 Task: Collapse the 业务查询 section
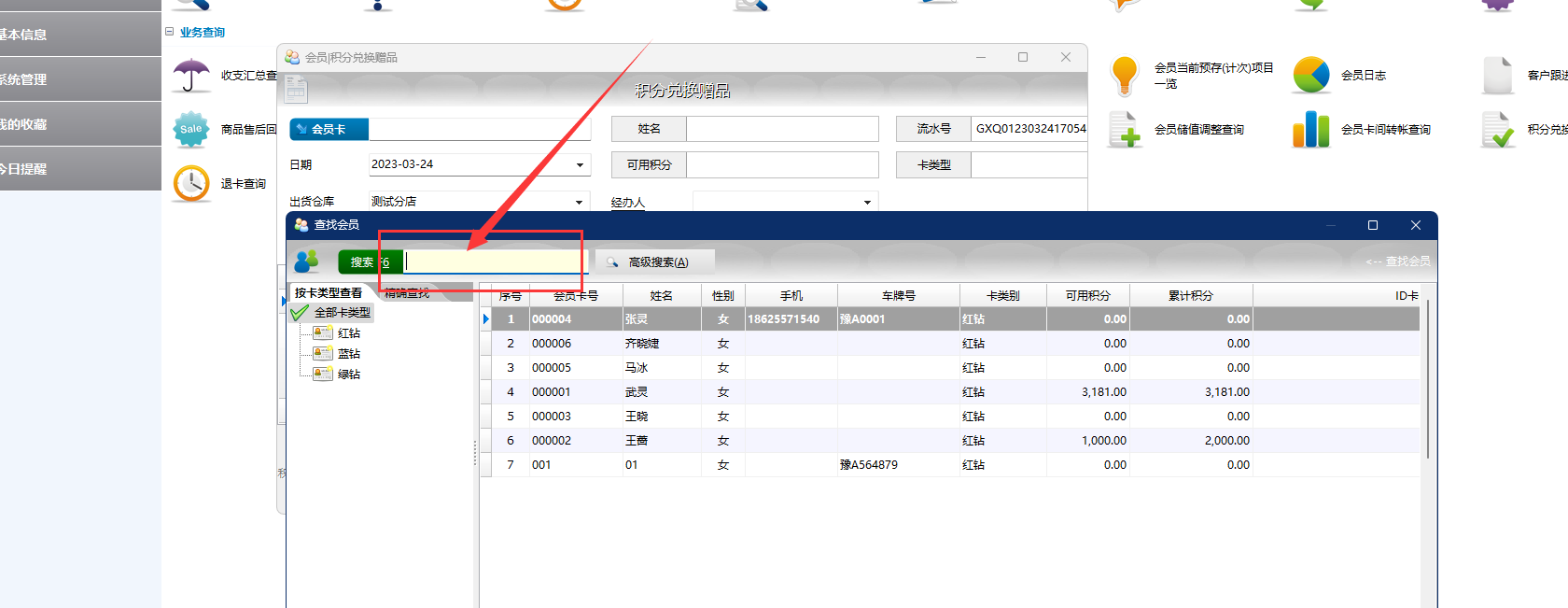pos(170,32)
